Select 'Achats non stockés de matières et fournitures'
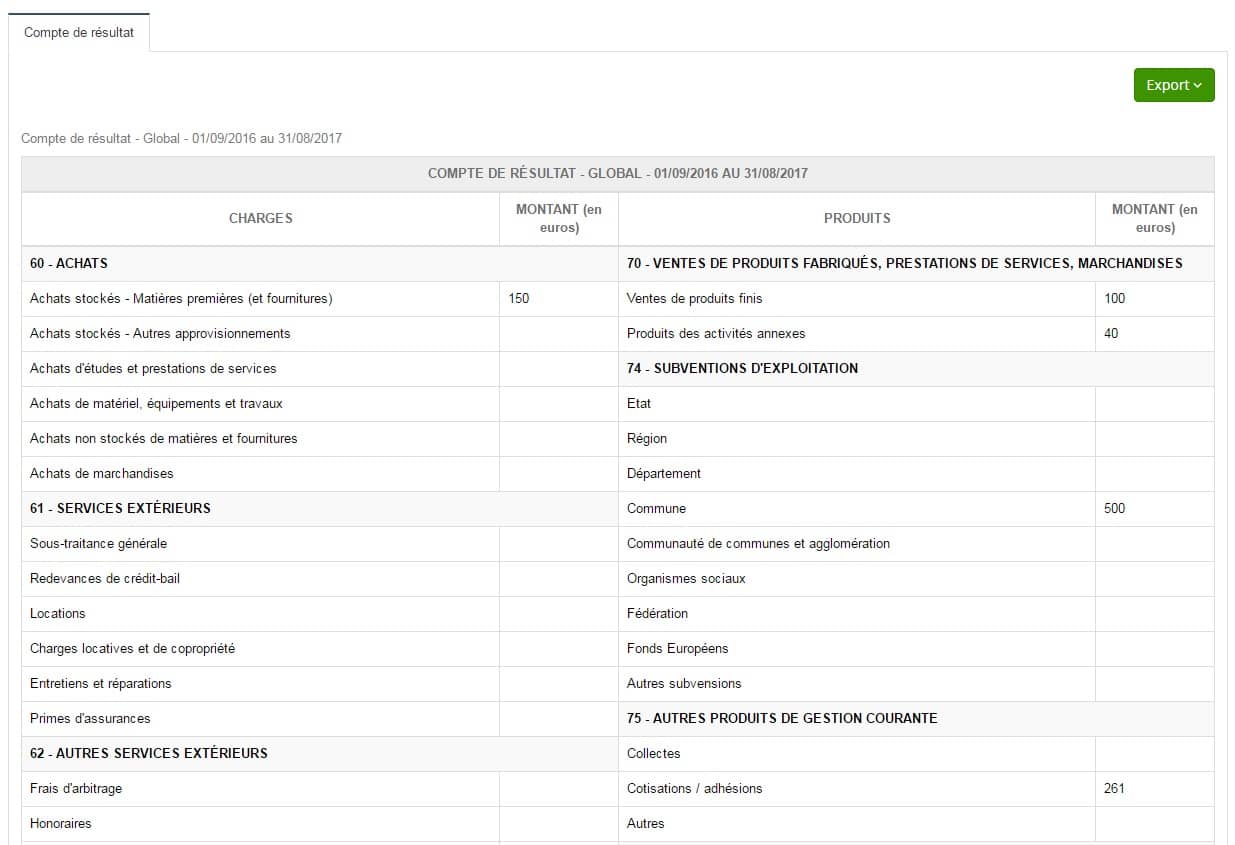 pyautogui.click(x=164, y=438)
